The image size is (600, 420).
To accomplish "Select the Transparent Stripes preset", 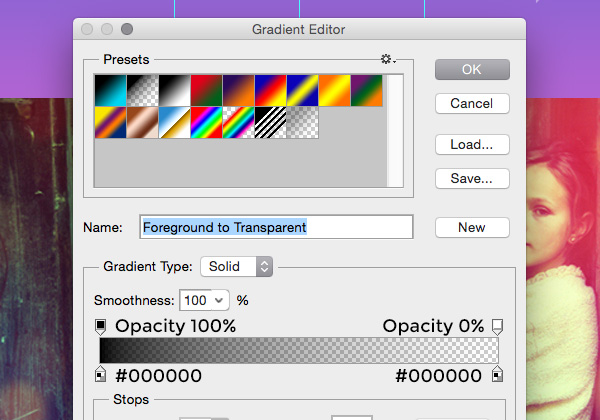I will [271, 122].
